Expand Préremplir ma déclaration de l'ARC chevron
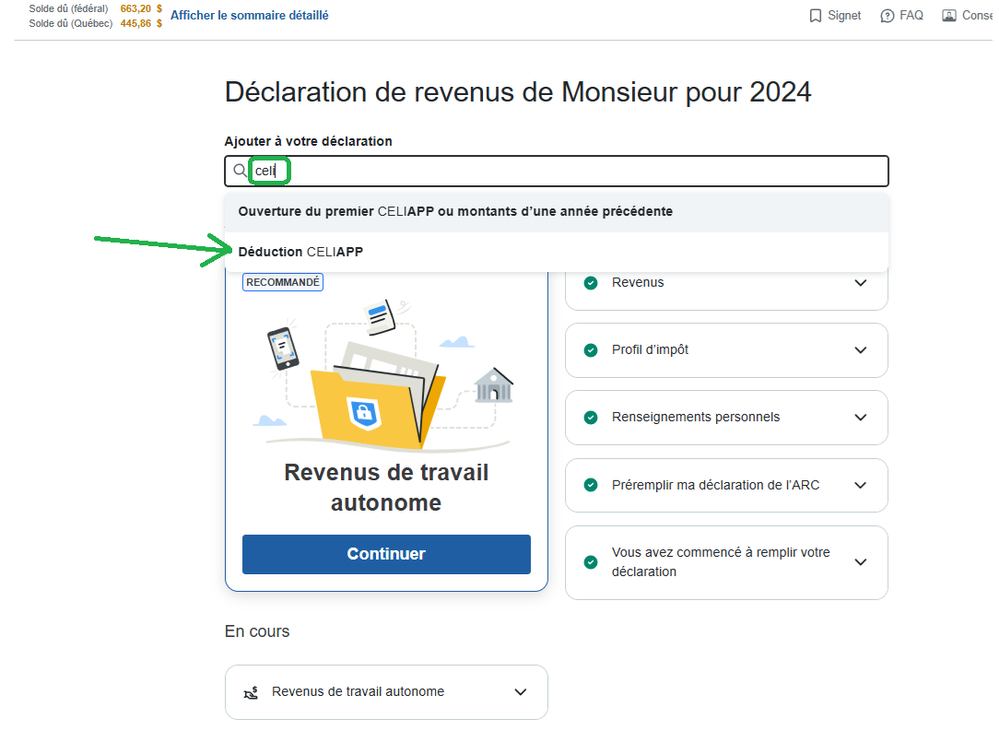The height and width of the screenshot is (732, 999). [x=860, y=485]
